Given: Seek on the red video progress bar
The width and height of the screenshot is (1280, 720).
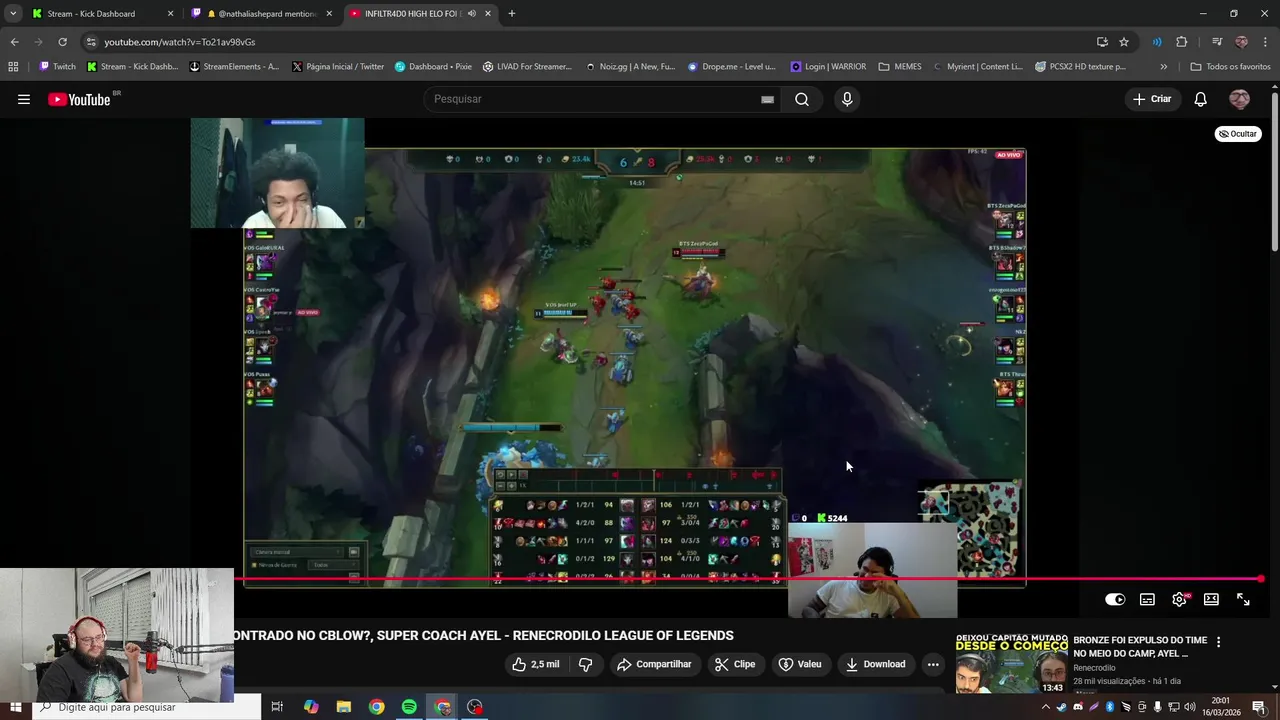Looking at the screenshot, I should pos(748,579).
